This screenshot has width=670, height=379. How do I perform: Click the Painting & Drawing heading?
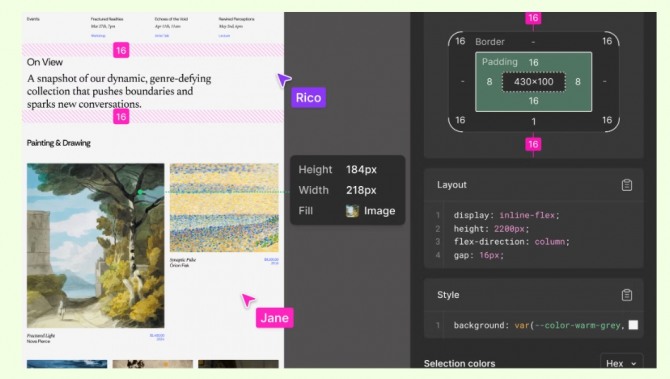[59, 143]
